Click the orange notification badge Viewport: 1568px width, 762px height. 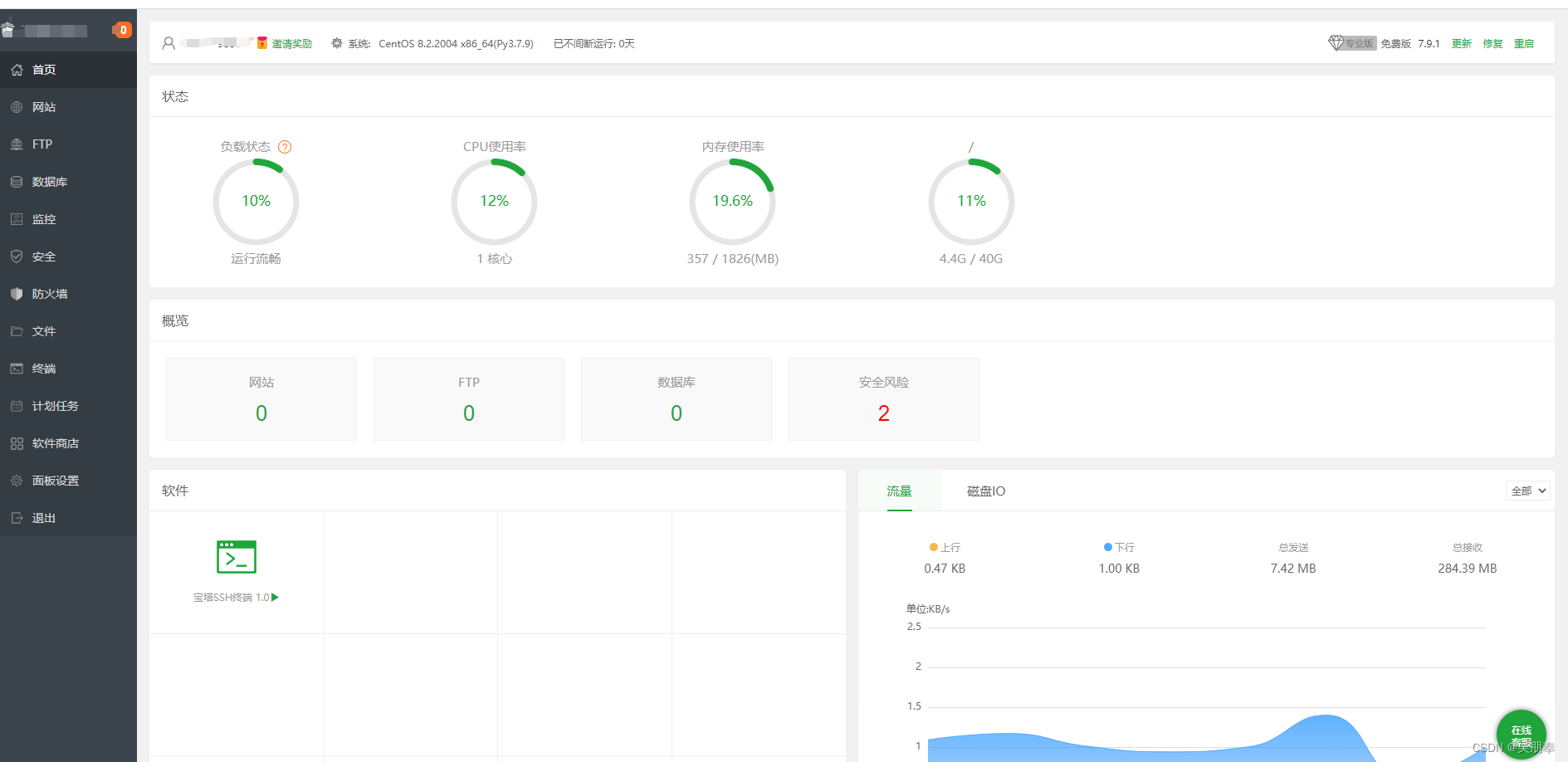coord(122,30)
